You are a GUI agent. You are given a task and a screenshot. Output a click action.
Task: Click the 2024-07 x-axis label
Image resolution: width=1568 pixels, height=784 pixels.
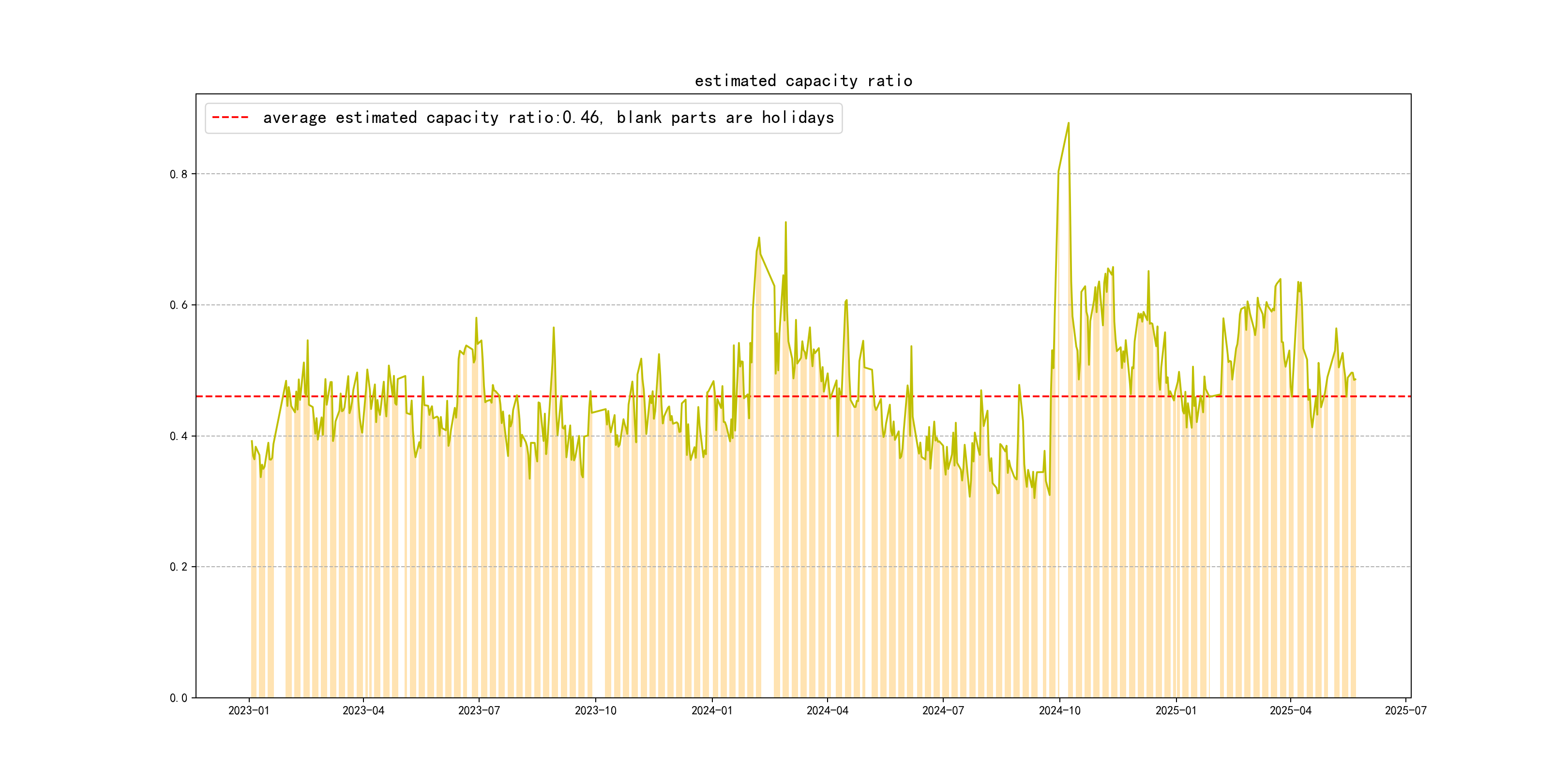(x=943, y=710)
